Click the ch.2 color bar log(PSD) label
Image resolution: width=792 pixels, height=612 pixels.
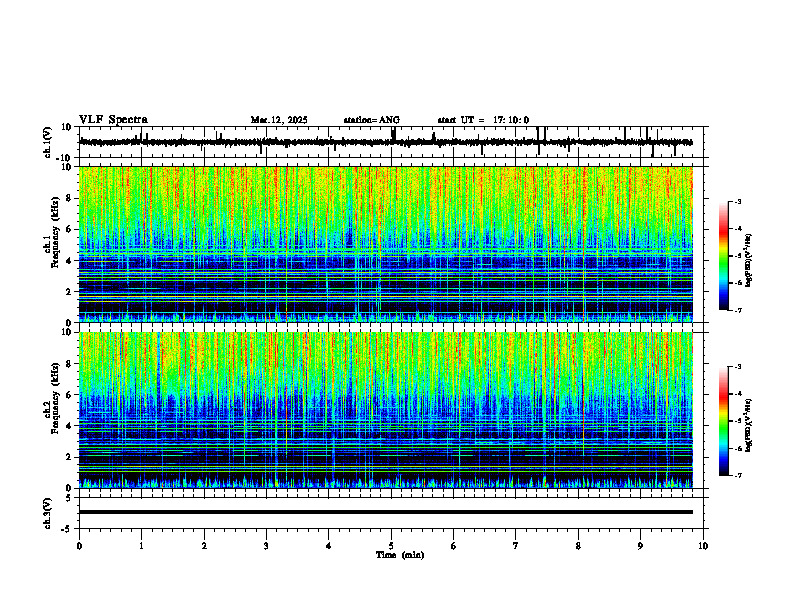(749, 425)
